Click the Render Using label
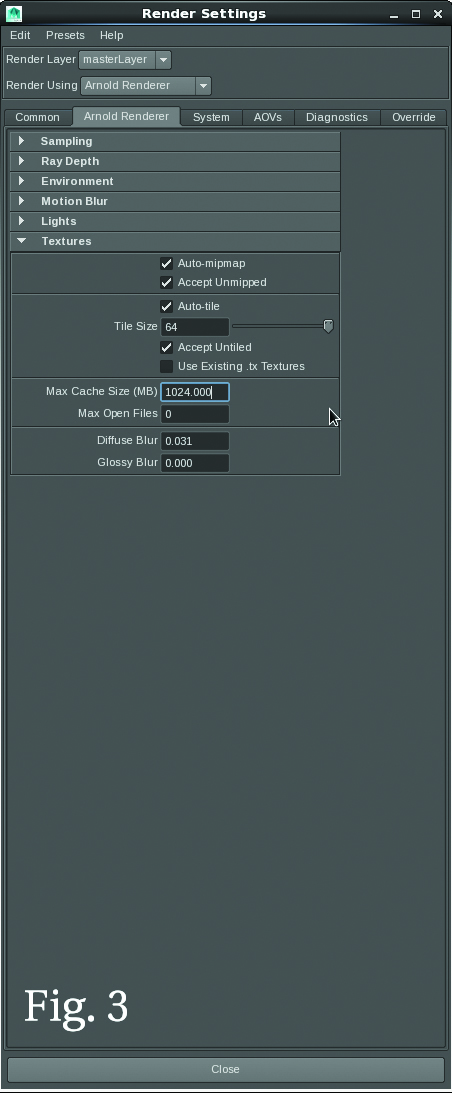Image resolution: width=452 pixels, height=1093 pixels. pyautogui.click(x=42, y=86)
